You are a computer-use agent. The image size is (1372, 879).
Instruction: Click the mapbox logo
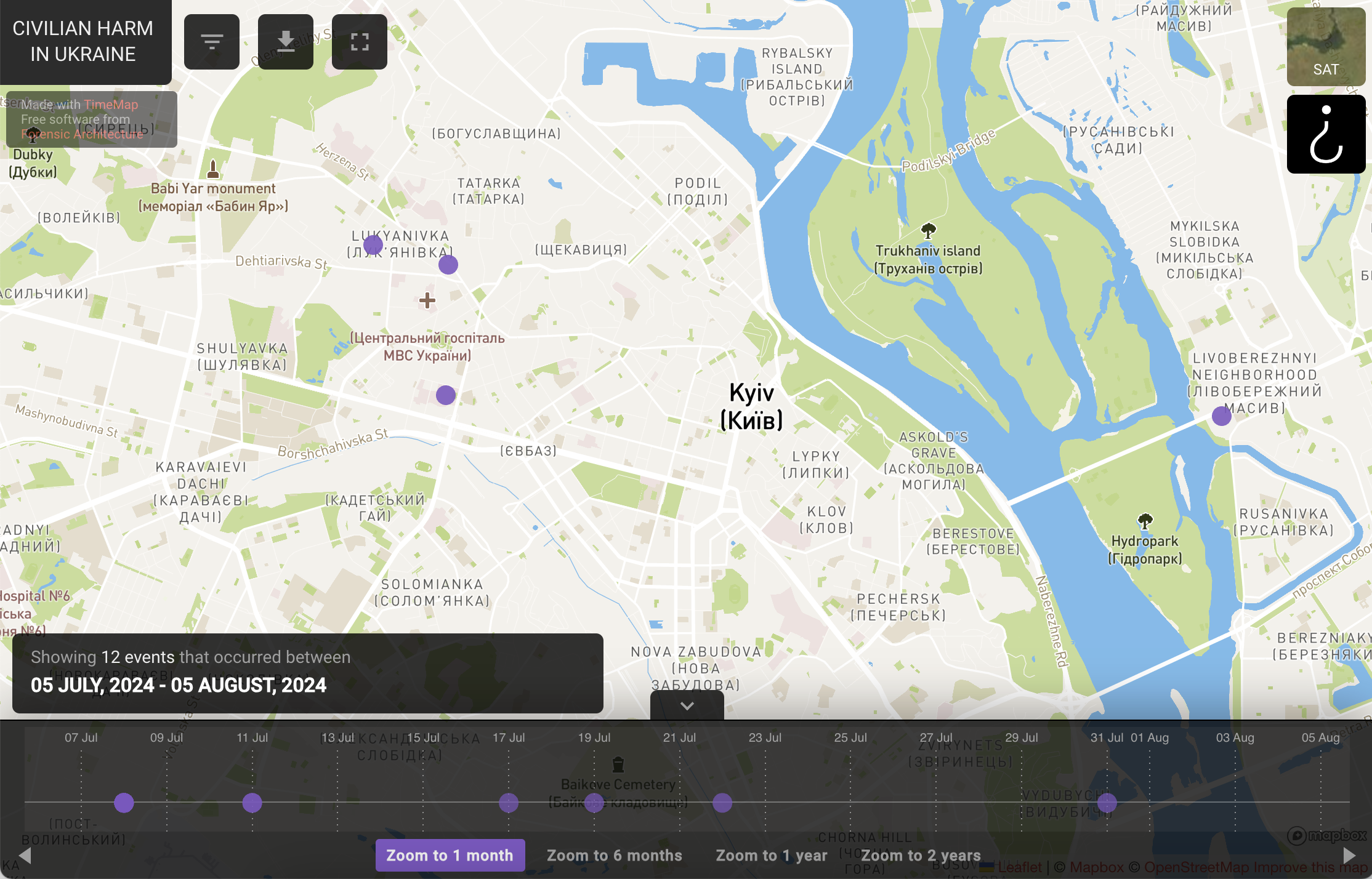tap(1327, 835)
